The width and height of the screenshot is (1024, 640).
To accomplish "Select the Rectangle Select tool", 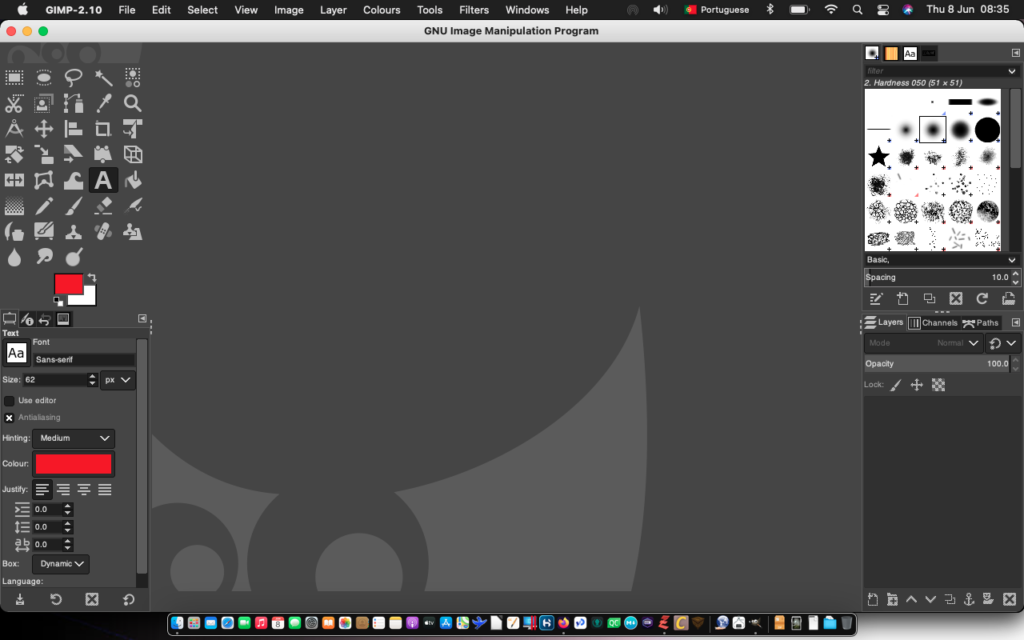I will pos(15,77).
